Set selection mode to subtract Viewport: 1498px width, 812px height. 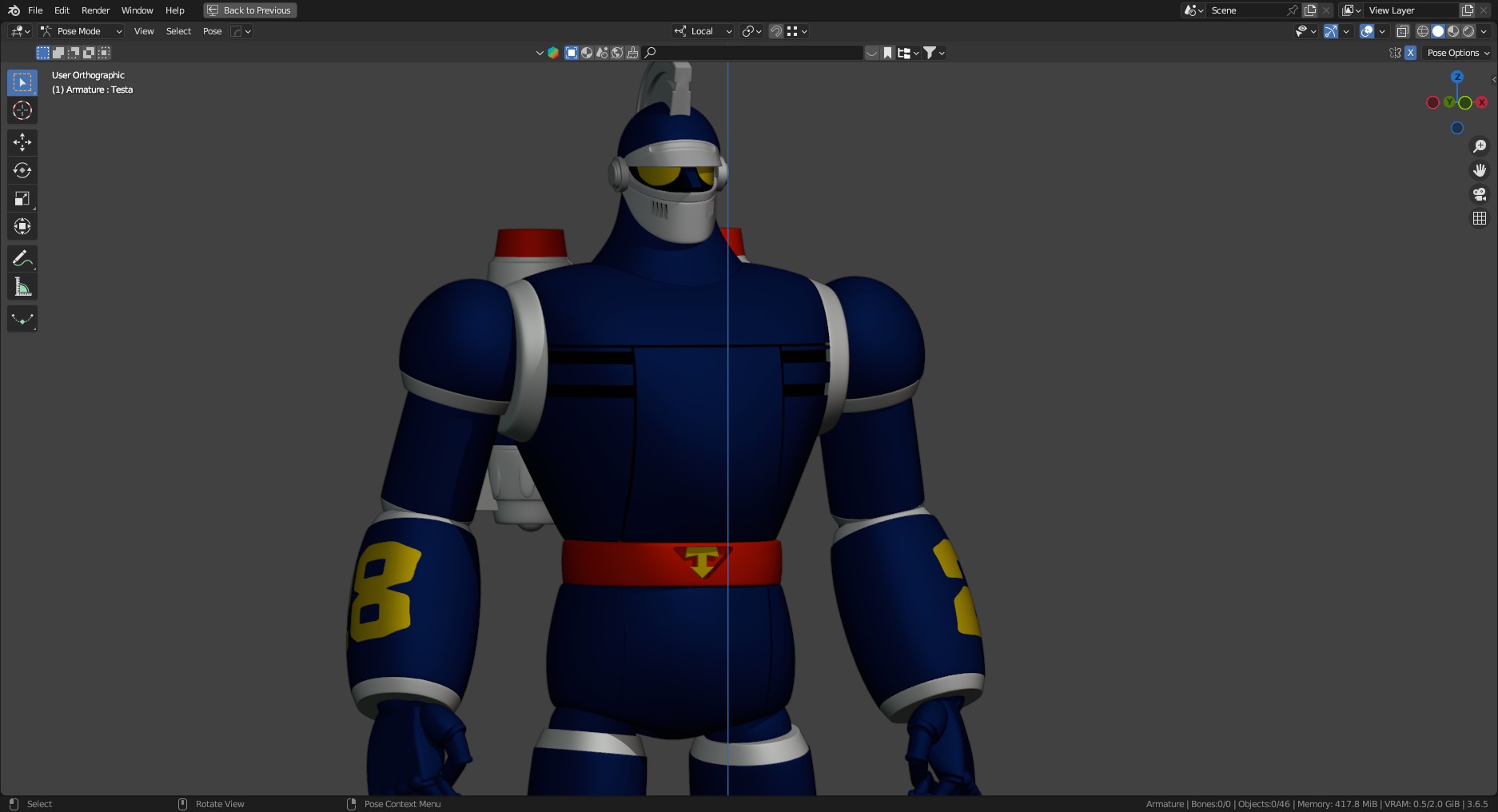click(x=74, y=53)
